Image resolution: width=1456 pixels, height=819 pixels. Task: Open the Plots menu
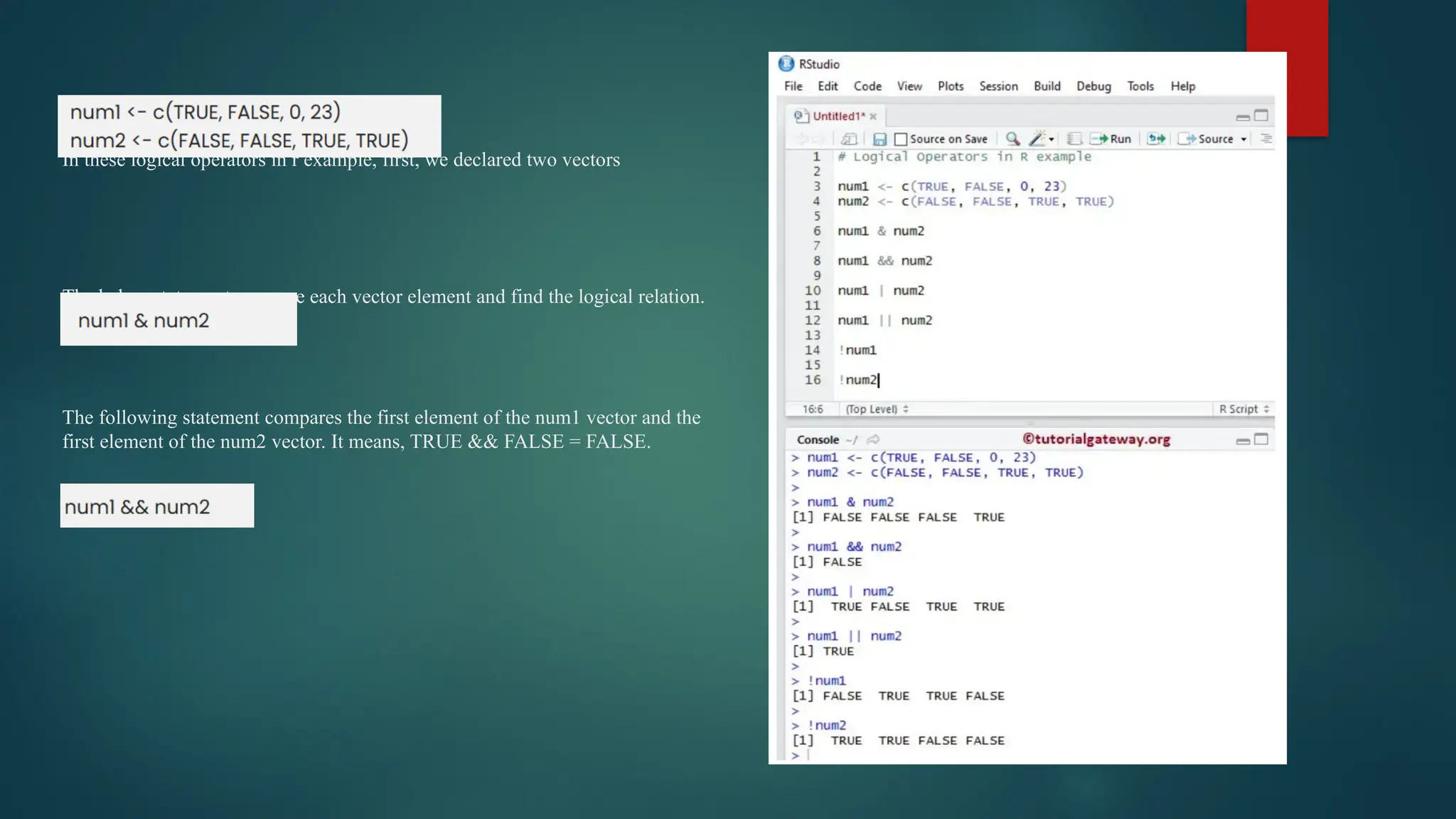point(950,86)
